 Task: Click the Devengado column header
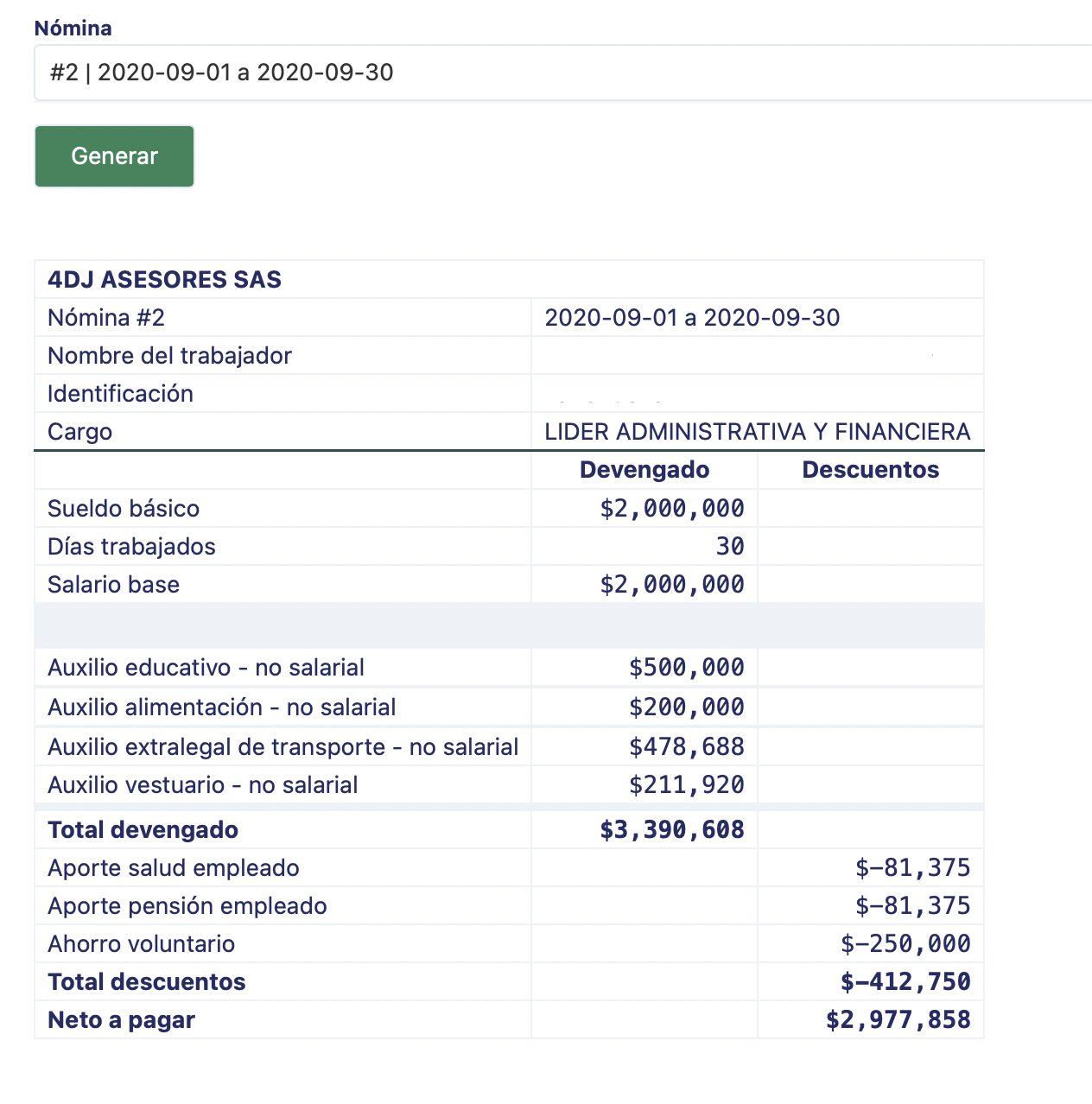pos(644,470)
